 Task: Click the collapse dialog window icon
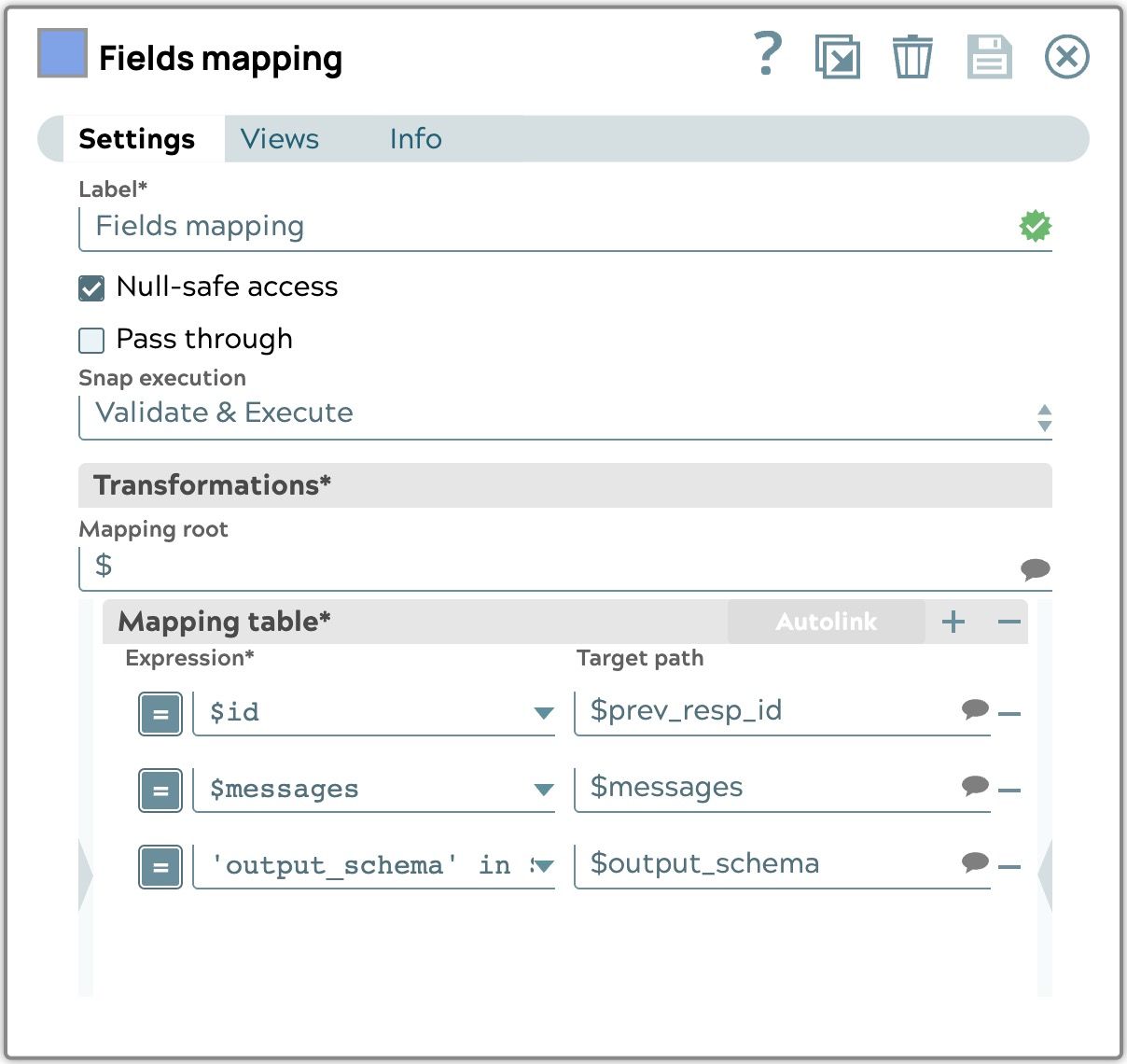click(x=837, y=57)
